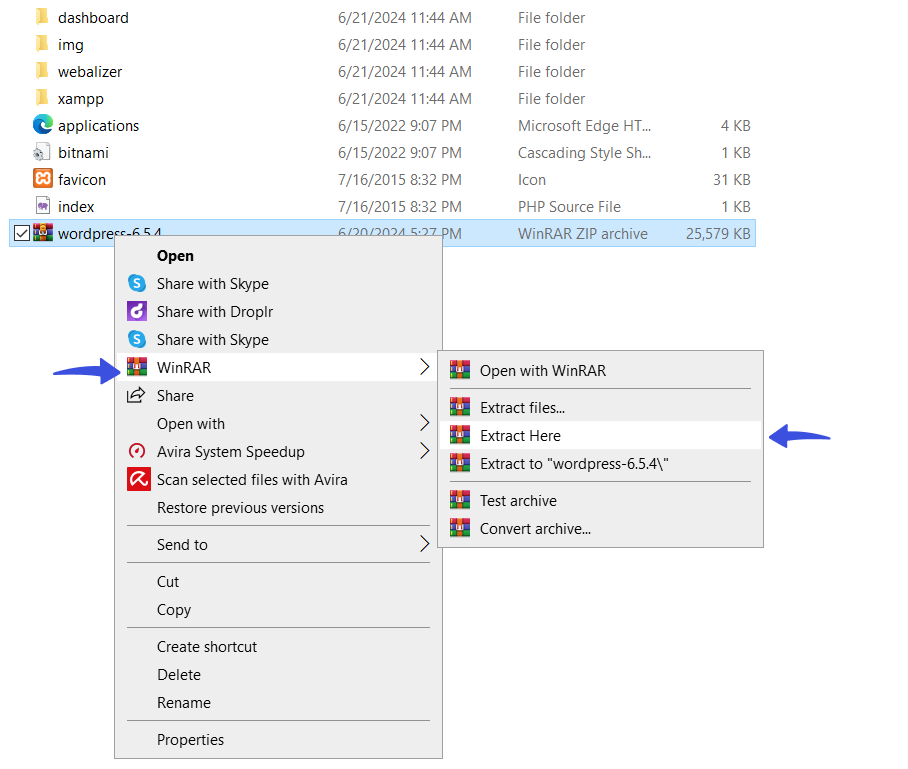The image size is (908, 769).
Task: Click the img folder icon
Action: pyautogui.click(x=42, y=44)
